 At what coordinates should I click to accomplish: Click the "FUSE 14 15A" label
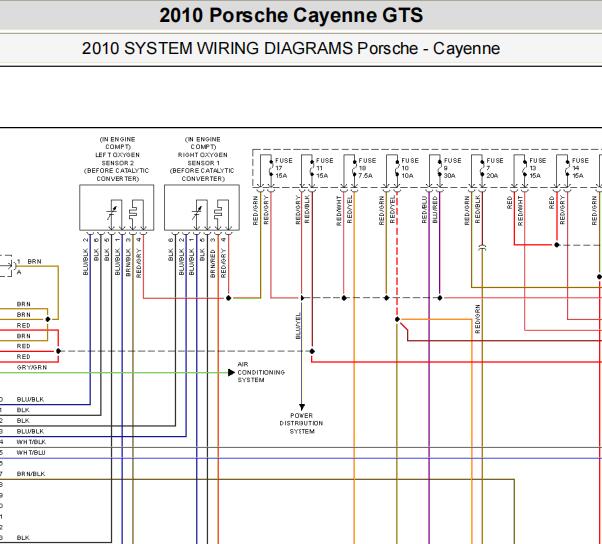pos(580,168)
